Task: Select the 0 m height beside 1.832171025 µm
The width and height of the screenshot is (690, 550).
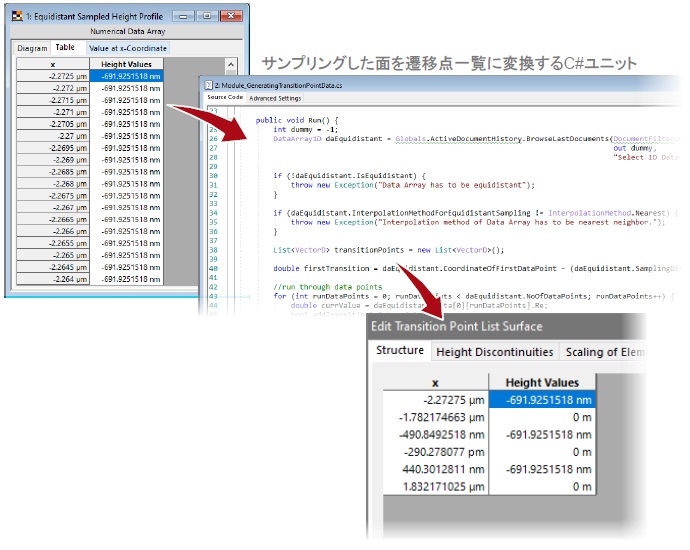Action: [542, 487]
